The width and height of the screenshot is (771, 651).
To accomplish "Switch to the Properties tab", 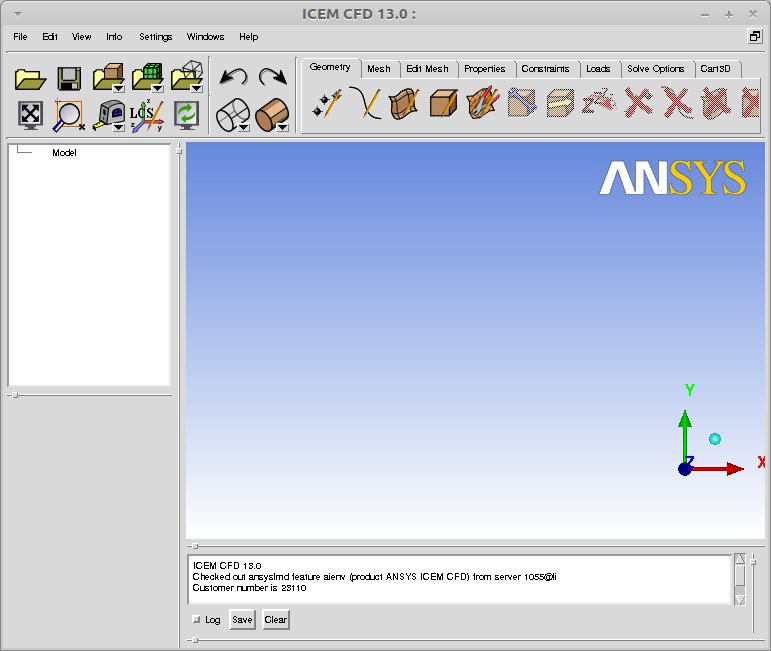I will point(485,69).
